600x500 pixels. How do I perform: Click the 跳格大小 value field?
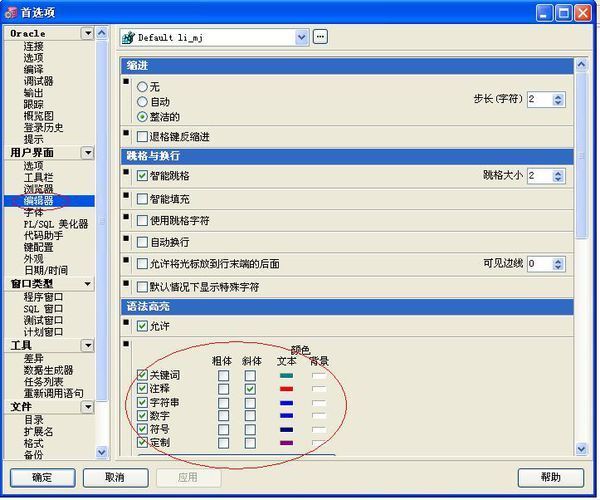click(x=537, y=176)
